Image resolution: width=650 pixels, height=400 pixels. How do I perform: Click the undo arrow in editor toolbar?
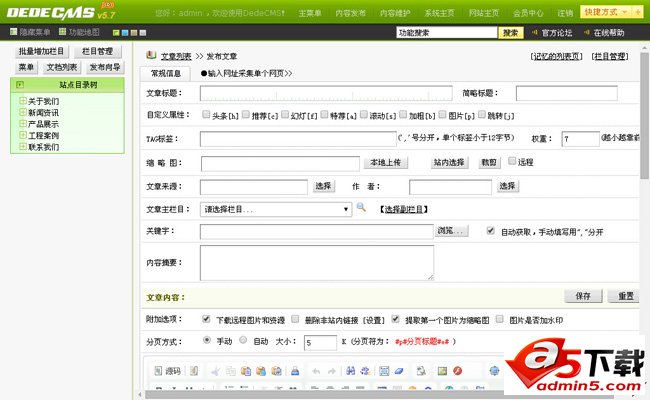(316, 371)
